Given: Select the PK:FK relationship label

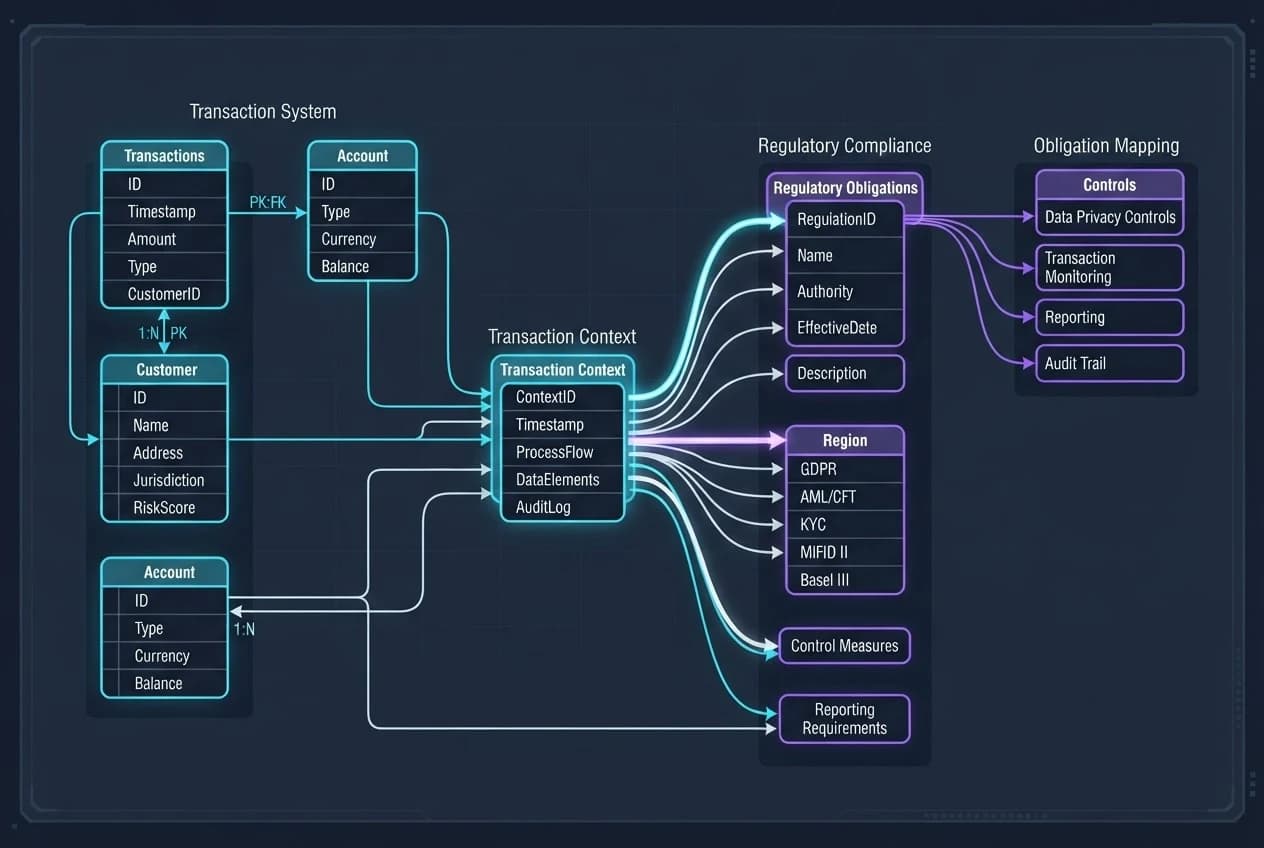Looking at the screenshot, I should click(267, 203).
